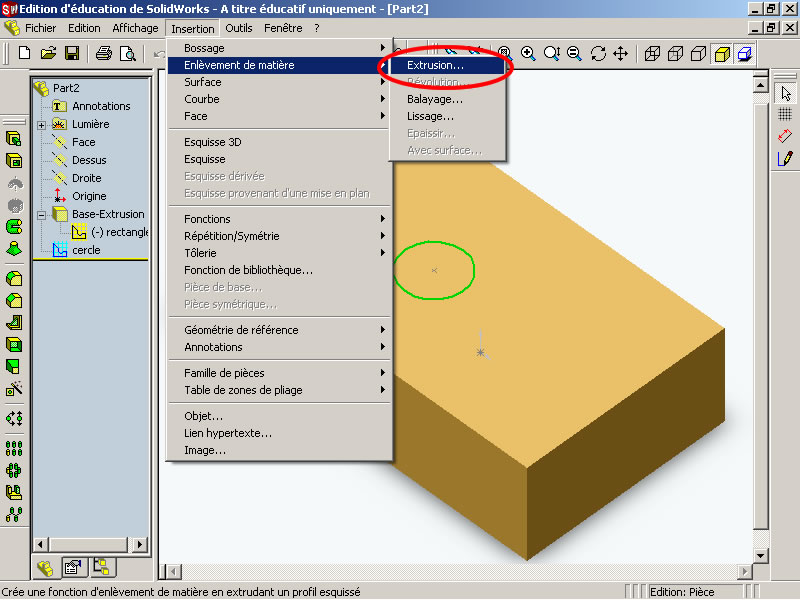This screenshot has width=800, height=600.
Task: Select the Draft feature icon
Action: point(14,367)
